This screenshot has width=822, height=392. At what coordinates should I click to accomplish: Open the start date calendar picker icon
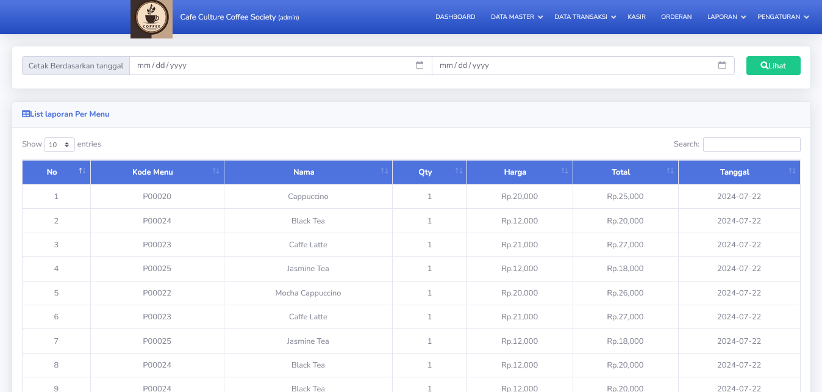419,66
